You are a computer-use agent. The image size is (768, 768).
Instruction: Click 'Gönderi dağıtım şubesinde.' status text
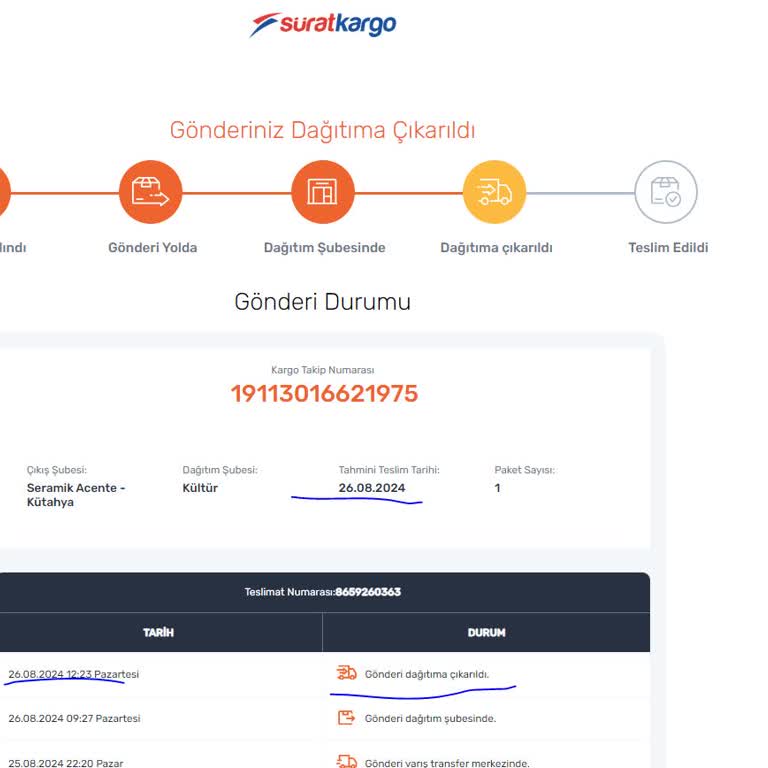coord(430,719)
